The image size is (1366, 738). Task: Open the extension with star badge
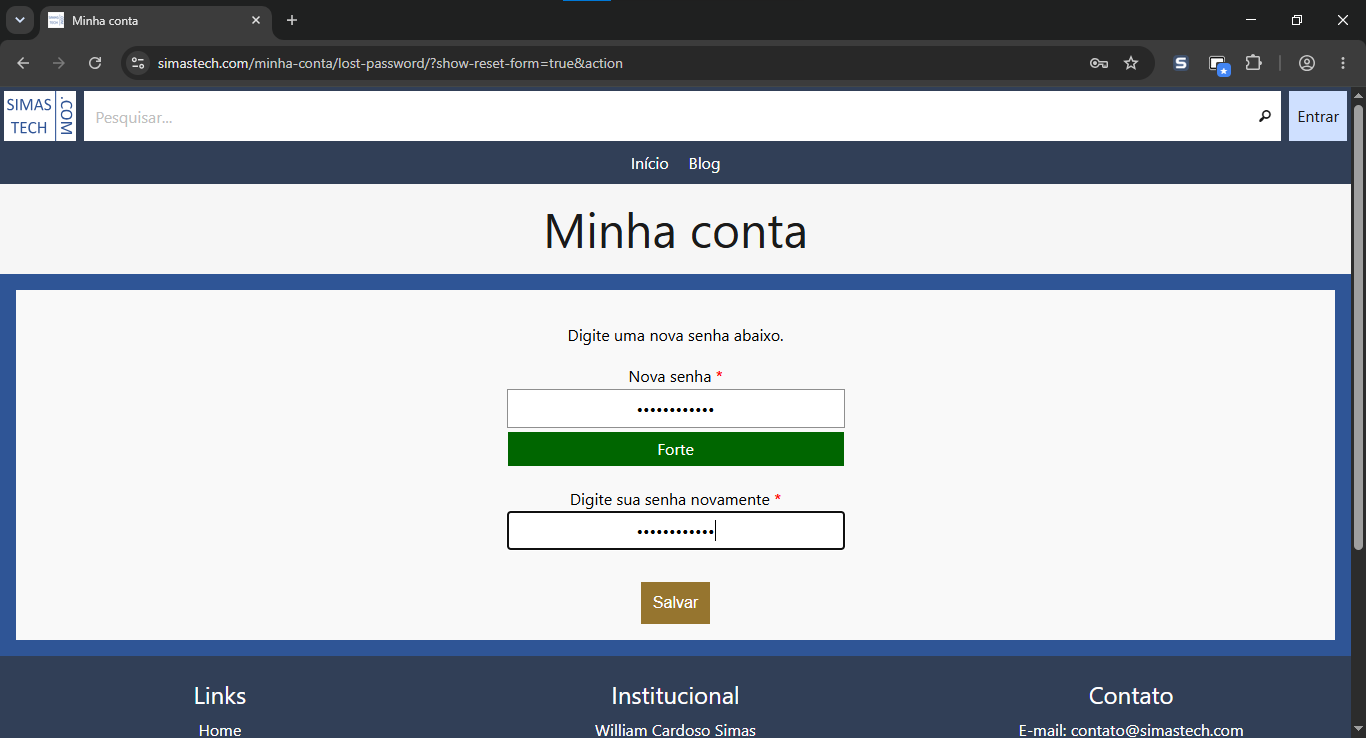coord(1218,64)
